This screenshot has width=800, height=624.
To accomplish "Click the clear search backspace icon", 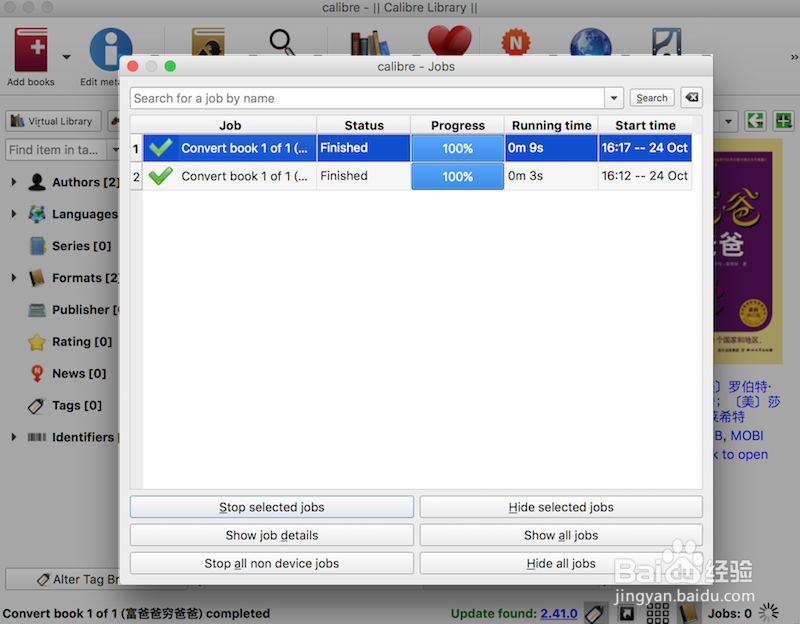I will tap(691, 97).
